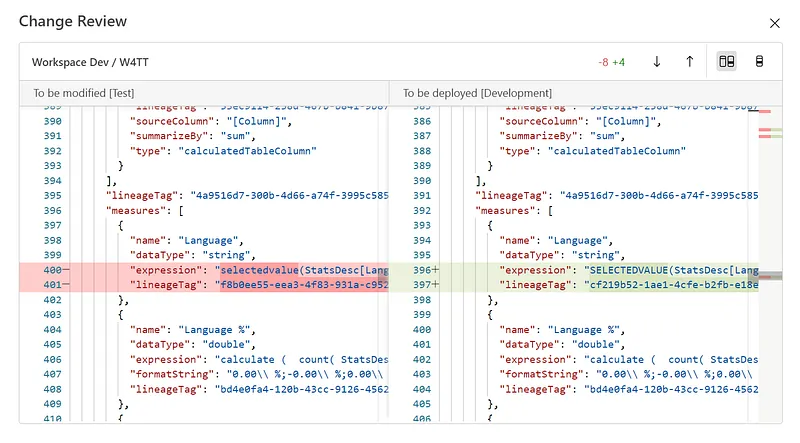Click the Workspace Dev / W4TT title
The height and width of the screenshot is (443, 800).
point(90,62)
